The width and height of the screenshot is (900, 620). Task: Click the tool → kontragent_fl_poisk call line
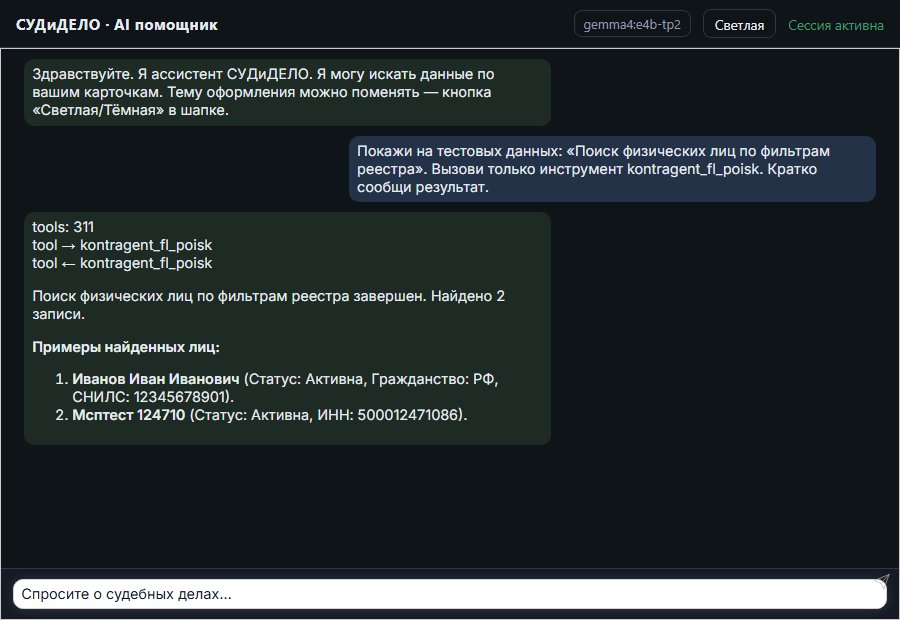pyautogui.click(x=122, y=245)
